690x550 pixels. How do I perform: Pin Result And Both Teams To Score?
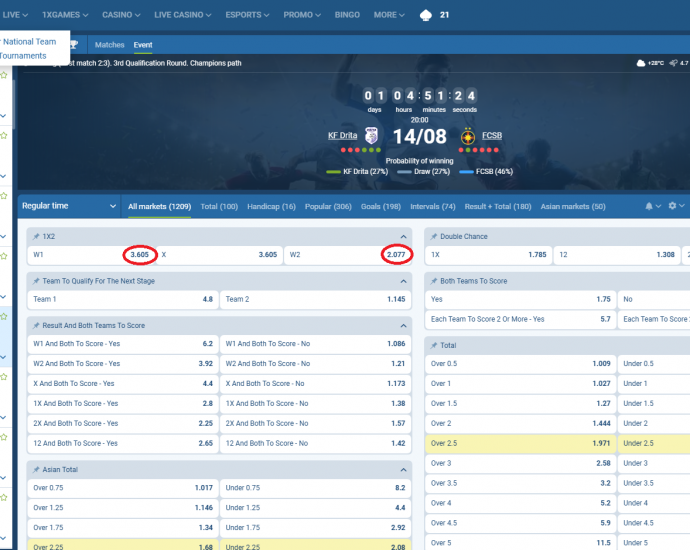click(x=36, y=325)
